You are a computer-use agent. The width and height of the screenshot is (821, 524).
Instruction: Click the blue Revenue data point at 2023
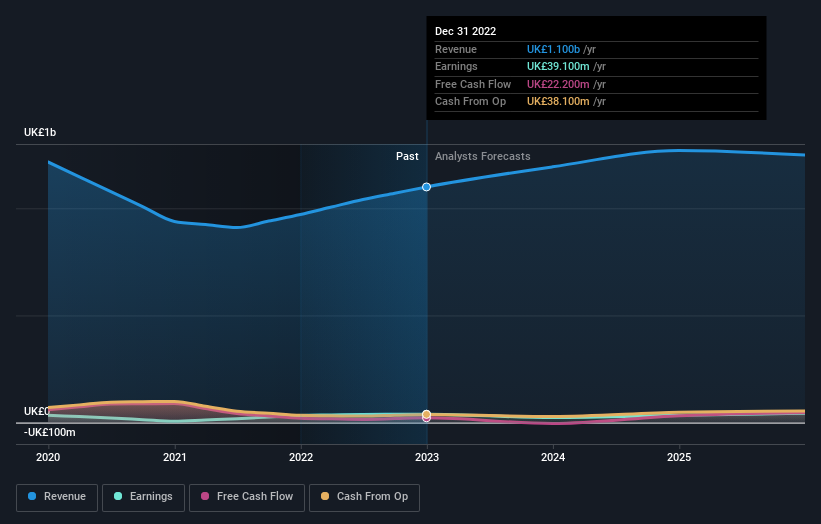427,187
